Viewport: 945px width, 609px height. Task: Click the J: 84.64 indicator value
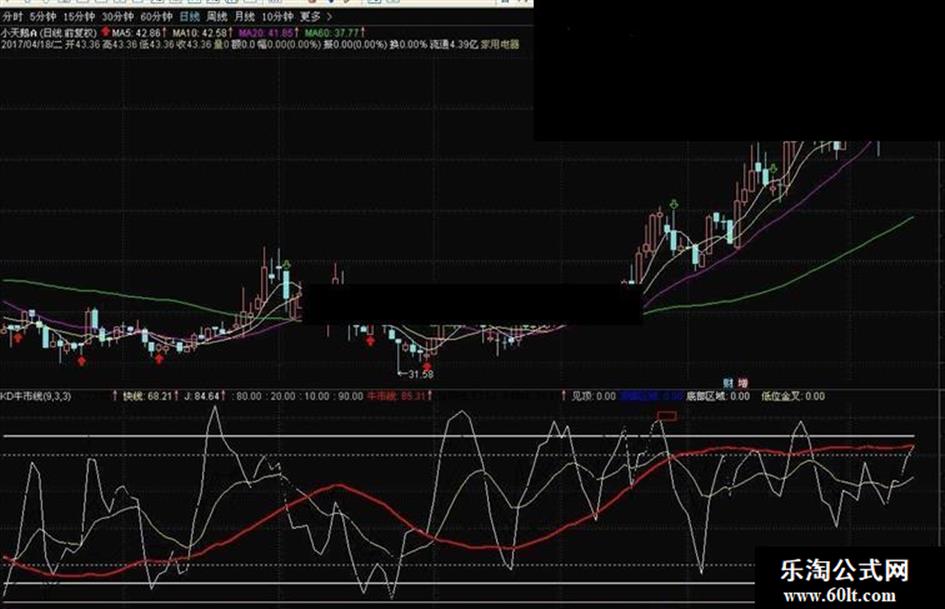[201, 396]
